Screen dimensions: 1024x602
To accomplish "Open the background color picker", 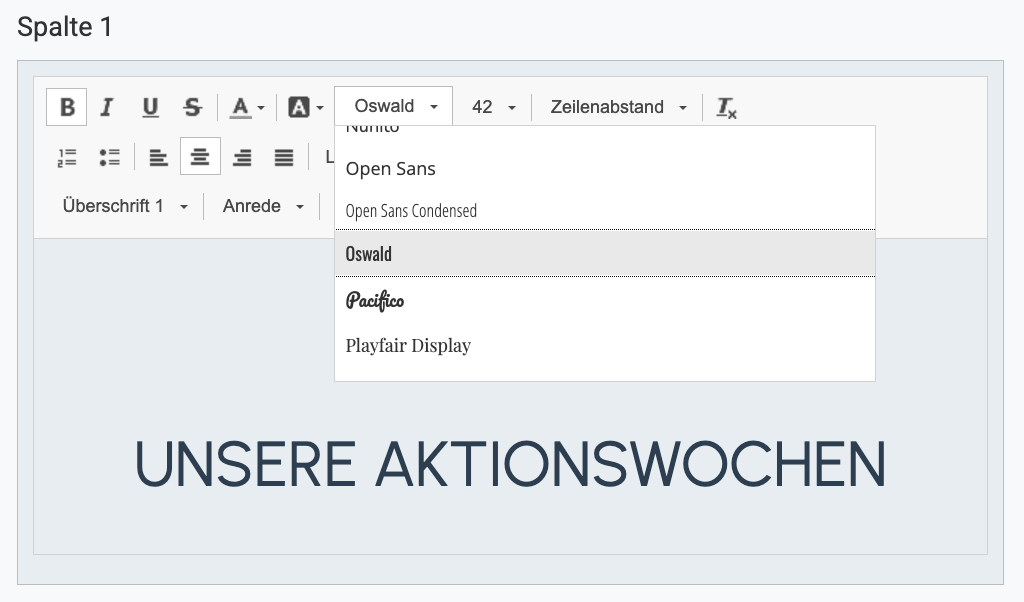I will tap(305, 107).
